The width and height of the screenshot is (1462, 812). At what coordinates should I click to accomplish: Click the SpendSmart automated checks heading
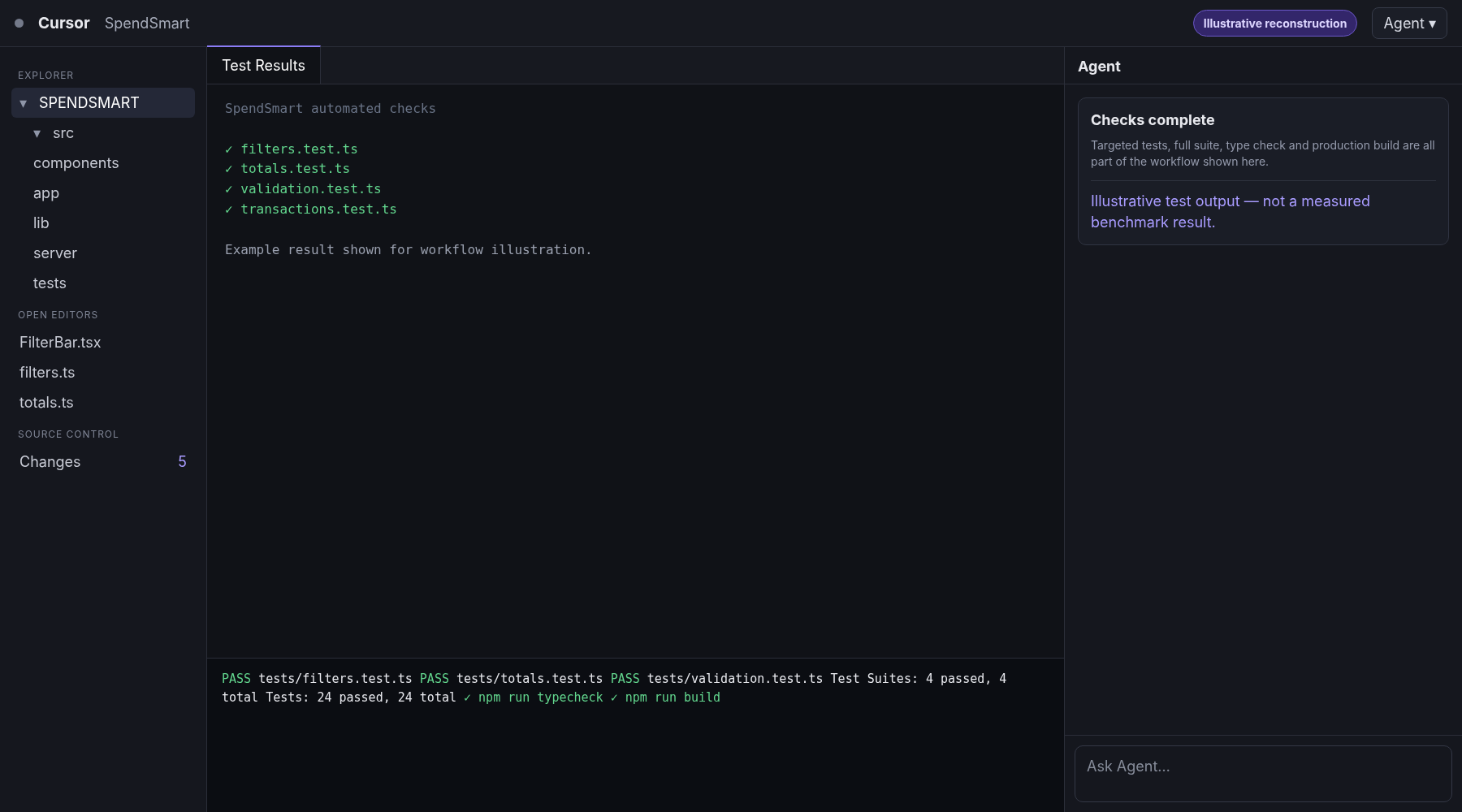(x=330, y=109)
